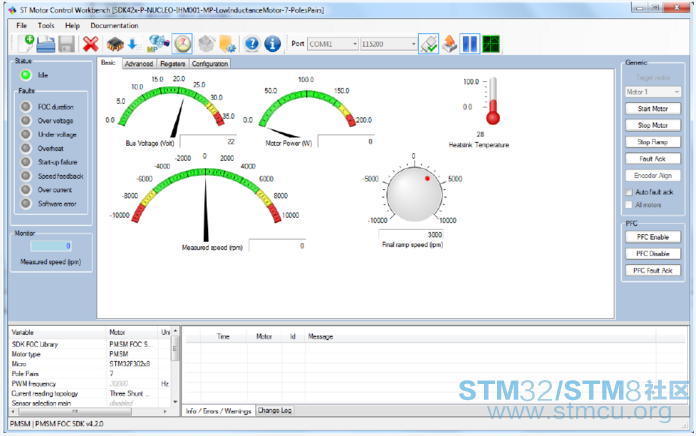Click the Speed feedback fault indicator
This screenshot has width=696, height=436.
pos(26,176)
